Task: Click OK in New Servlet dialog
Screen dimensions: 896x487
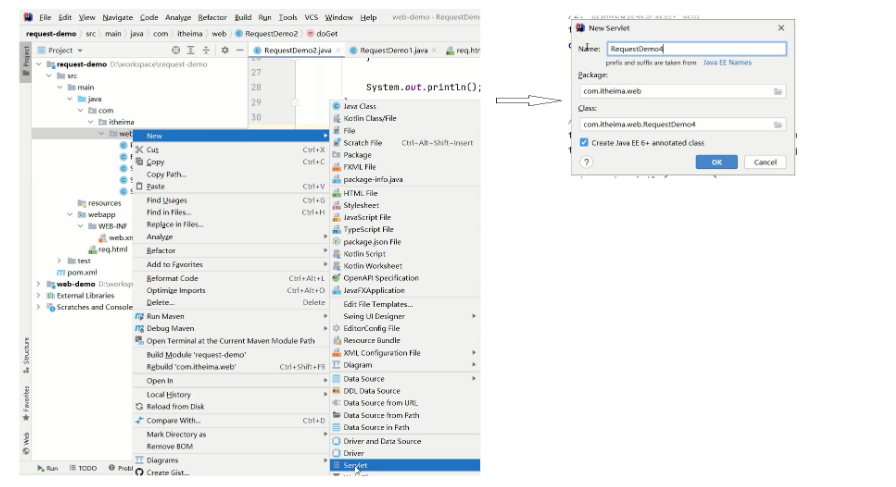Action: point(717,162)
